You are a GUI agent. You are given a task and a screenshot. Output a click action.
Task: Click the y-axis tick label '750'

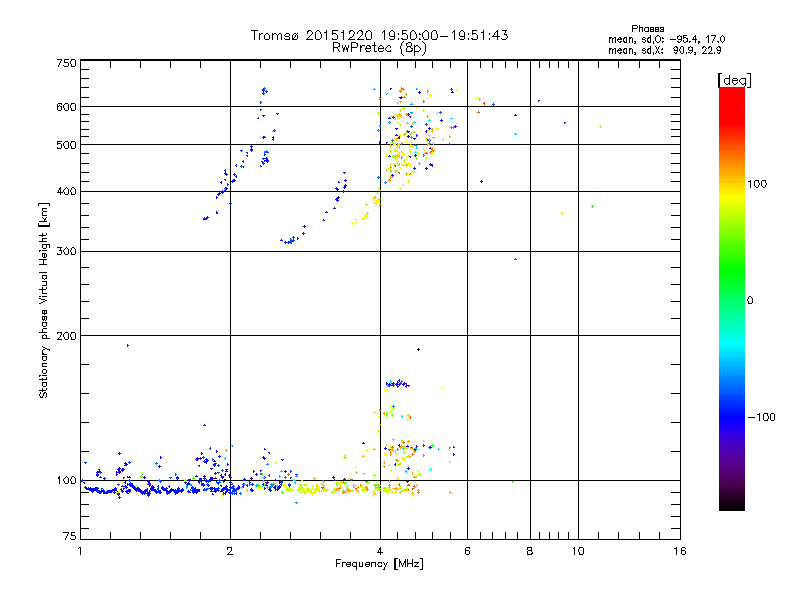[x=66, y=63]
